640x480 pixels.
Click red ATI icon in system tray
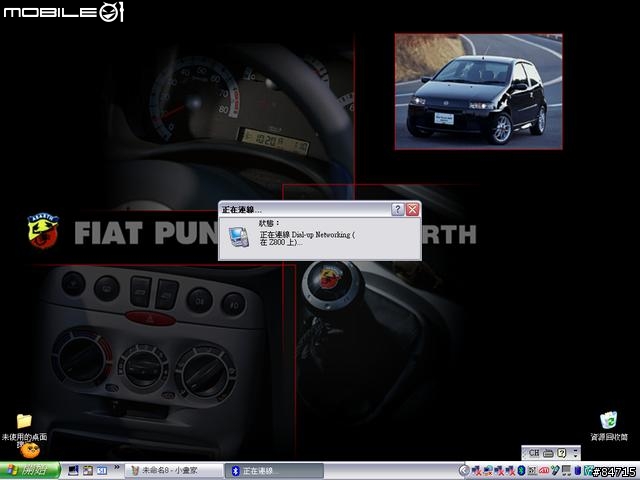coord(544,471)
